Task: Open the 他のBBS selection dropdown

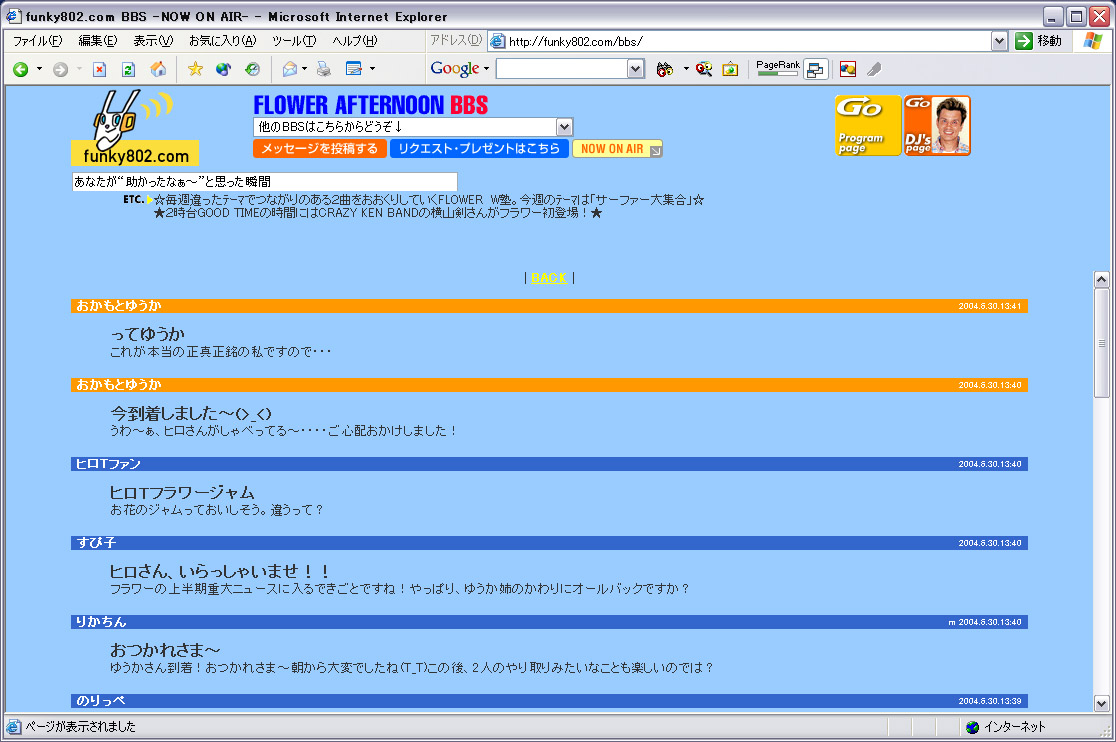Action: 564,127
